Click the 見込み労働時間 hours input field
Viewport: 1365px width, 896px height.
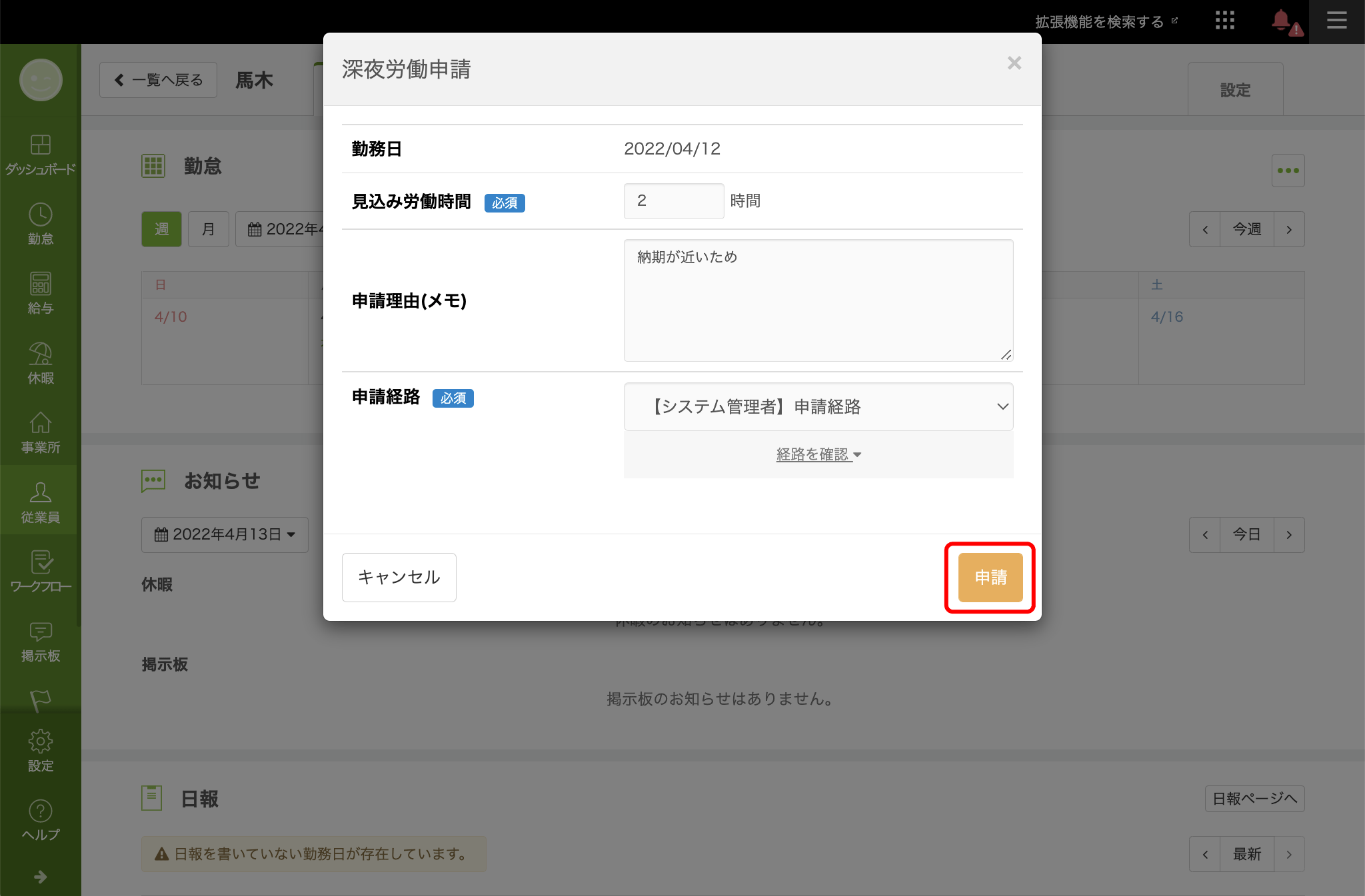click(x=673, y=201)
